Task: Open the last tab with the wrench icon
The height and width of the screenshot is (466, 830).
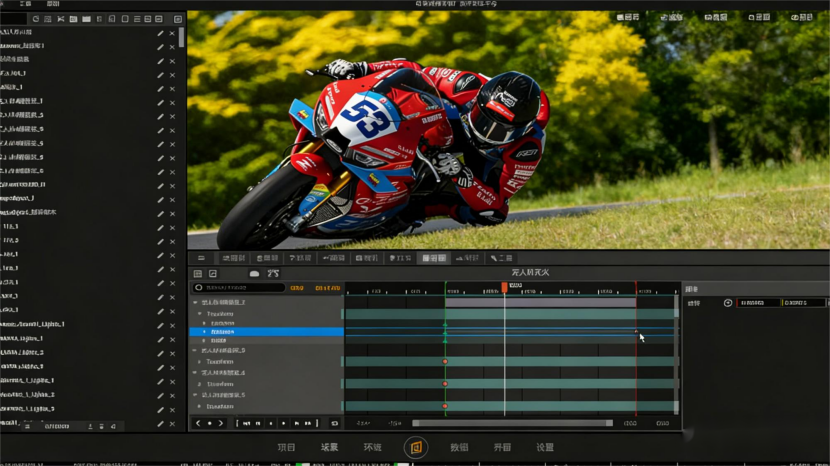Action: tap(501, 258)
